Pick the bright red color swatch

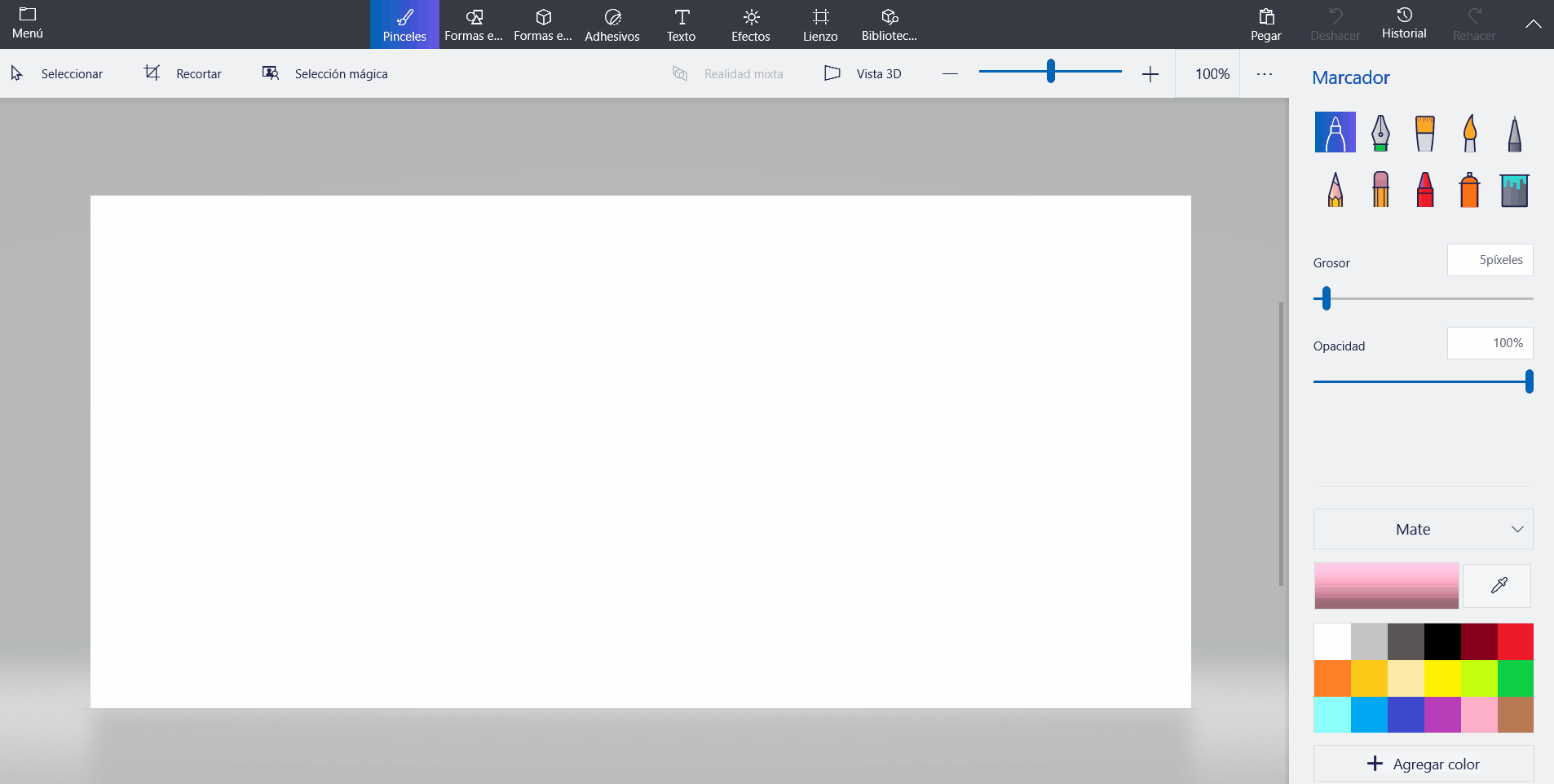click(x=1516, y=641)
